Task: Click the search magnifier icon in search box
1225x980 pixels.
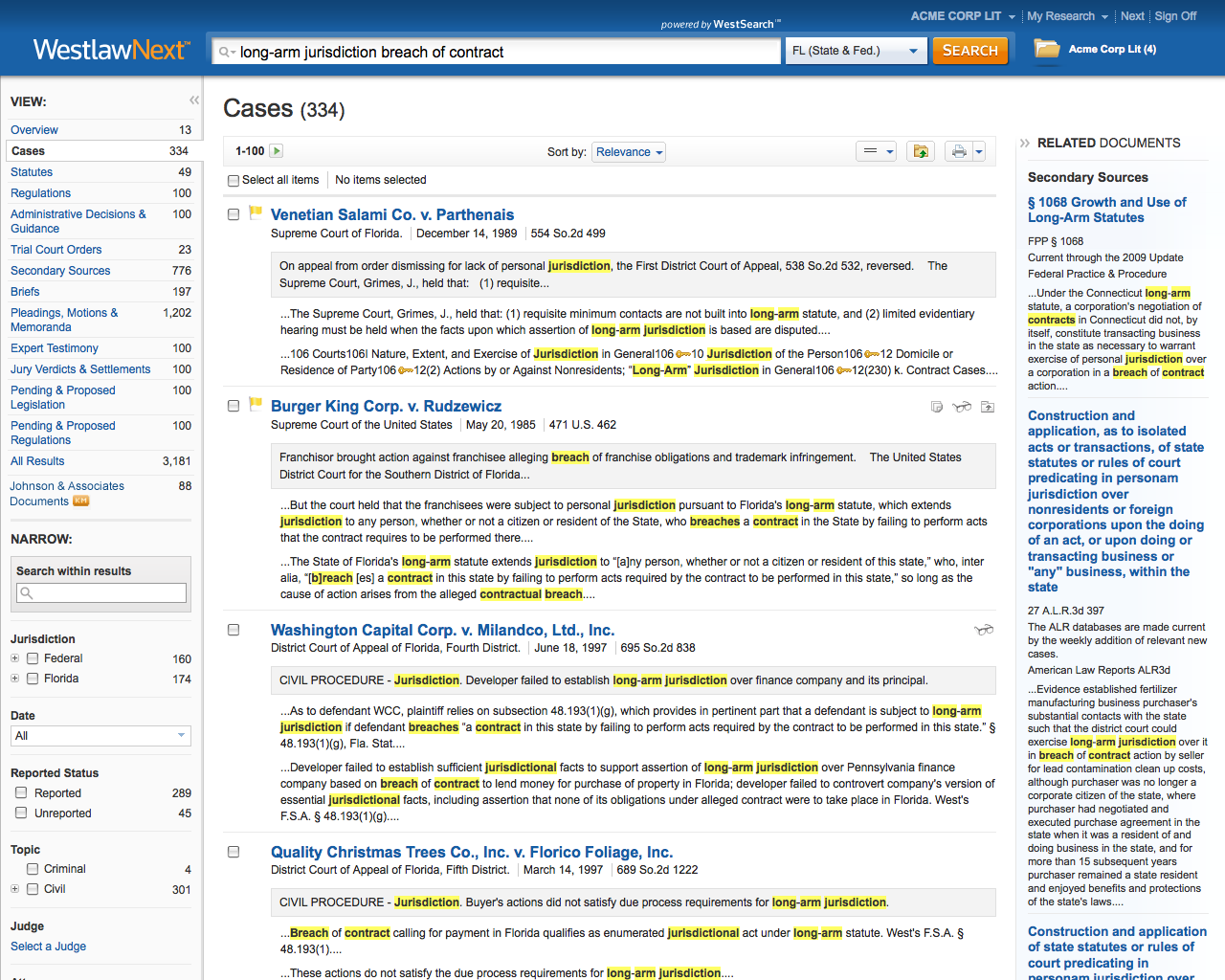Action: pyautogui.click(x=225, y=52)
